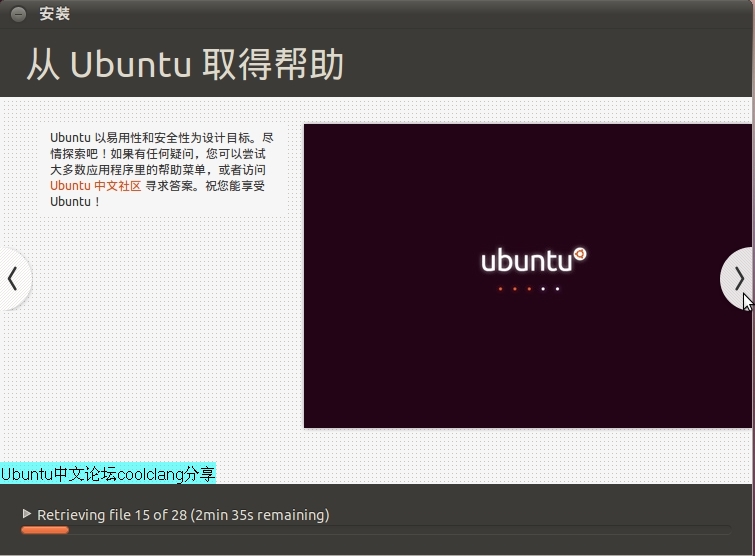755x556 pixels.
Task: Go to the next installer slide
Action: [737, 279]
